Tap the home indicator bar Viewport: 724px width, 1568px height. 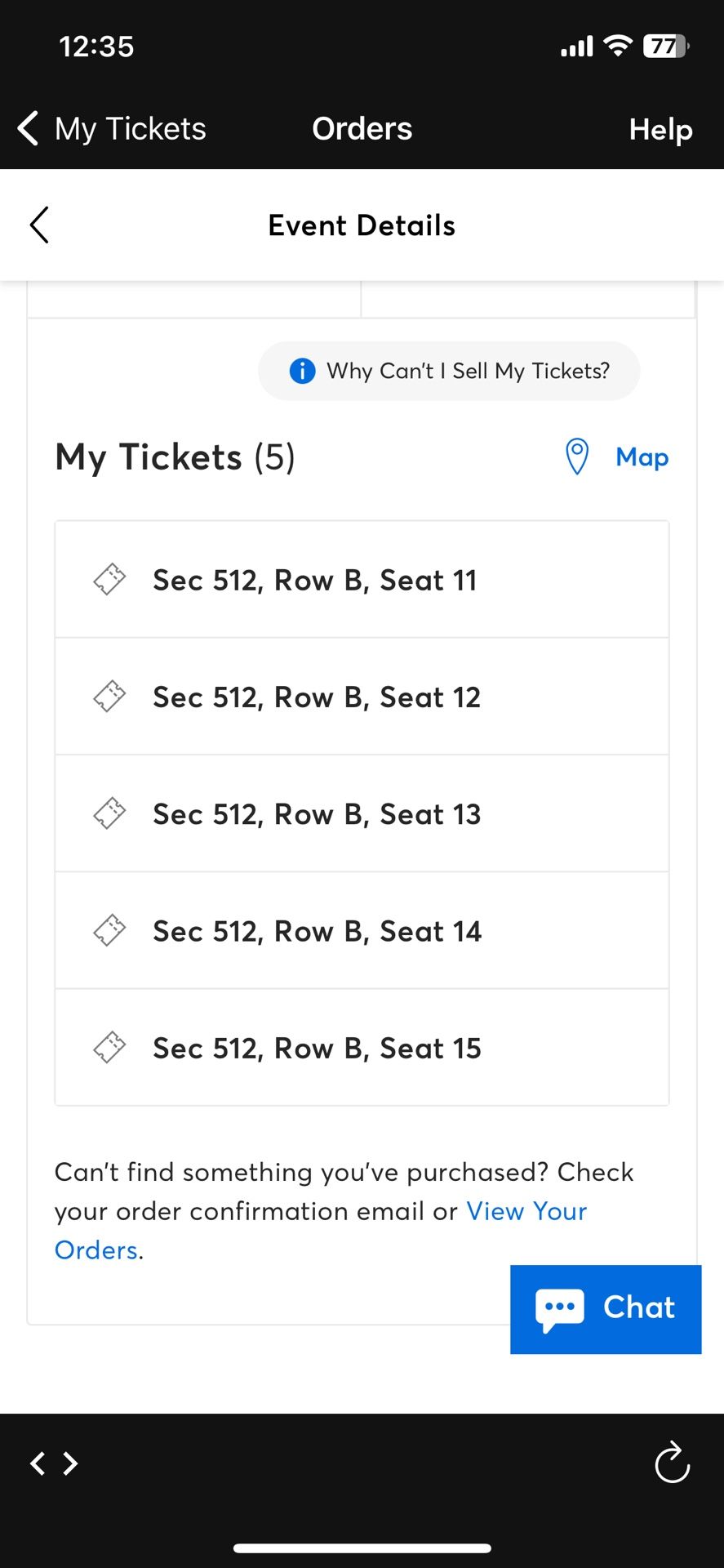pos(362,1548)
